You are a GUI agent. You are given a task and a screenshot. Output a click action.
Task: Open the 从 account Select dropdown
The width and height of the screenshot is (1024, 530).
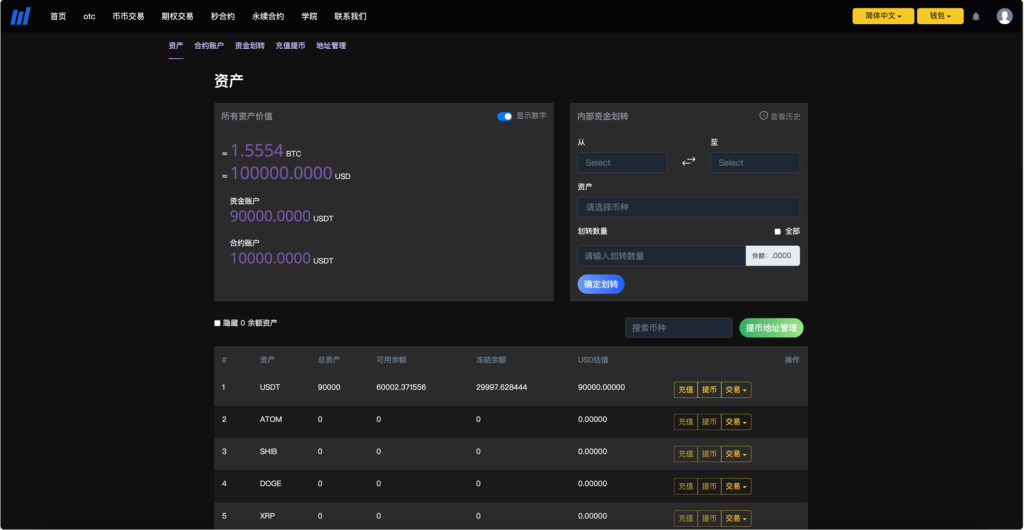(x=621, y=162)
